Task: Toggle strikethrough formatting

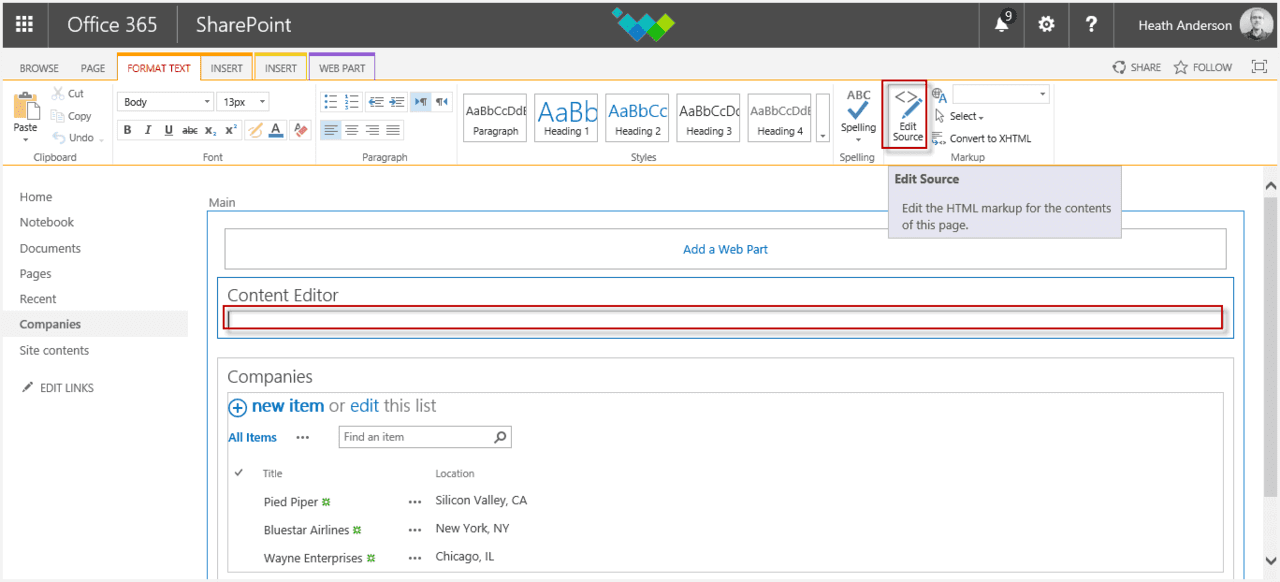Action: (x=189, y=130)
